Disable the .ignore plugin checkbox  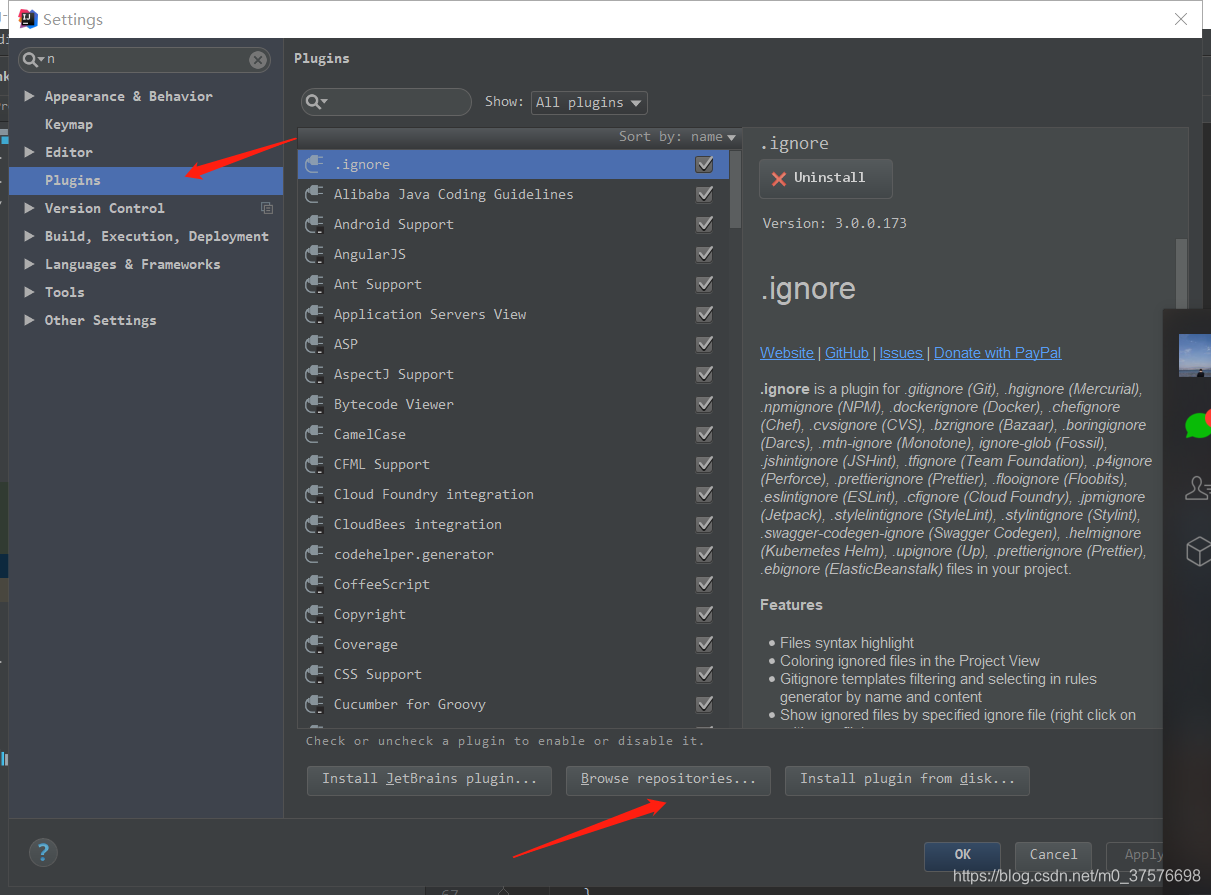pos(704,164)
